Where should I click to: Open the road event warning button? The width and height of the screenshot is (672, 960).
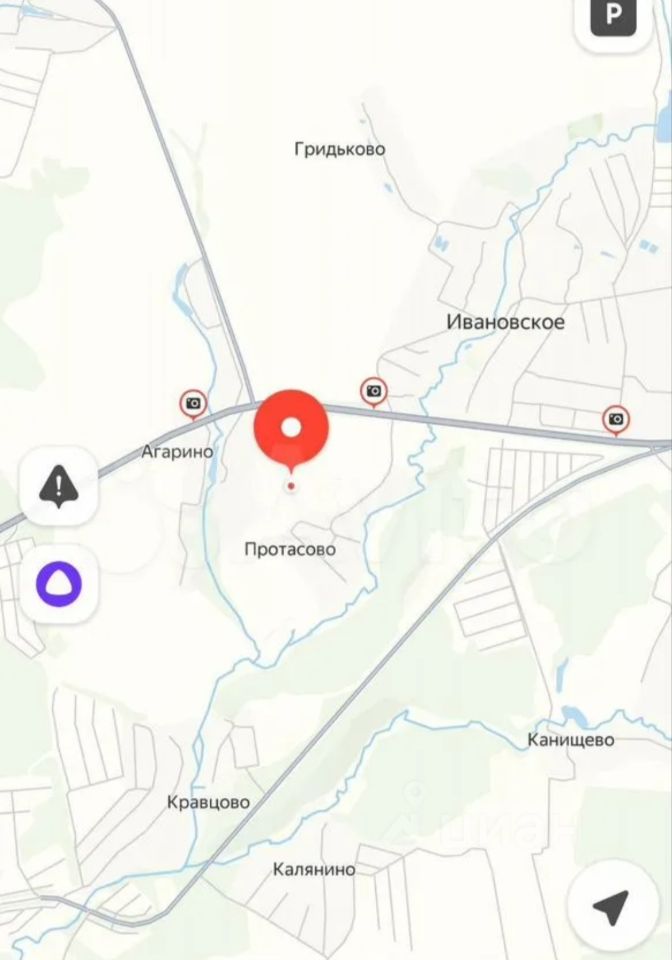(59, 486)
